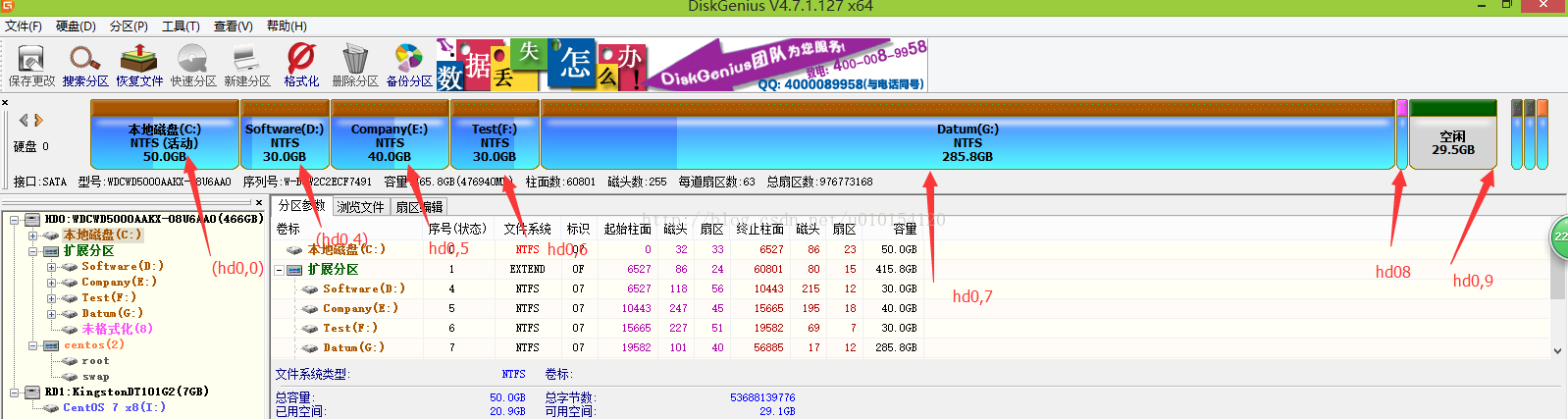
Task: Click the 容量 column header
Action: (904, 229)
